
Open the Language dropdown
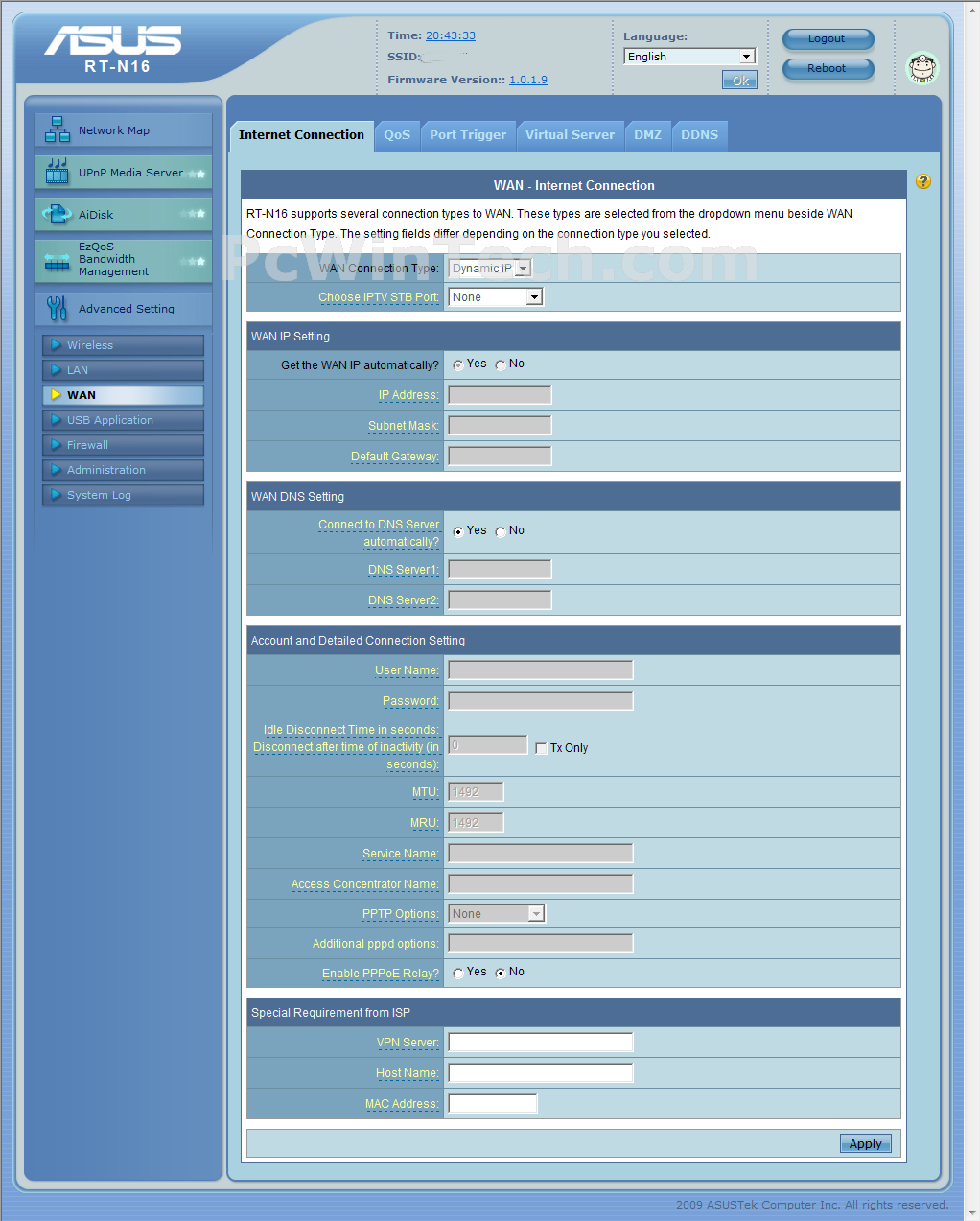pos(689,57)
